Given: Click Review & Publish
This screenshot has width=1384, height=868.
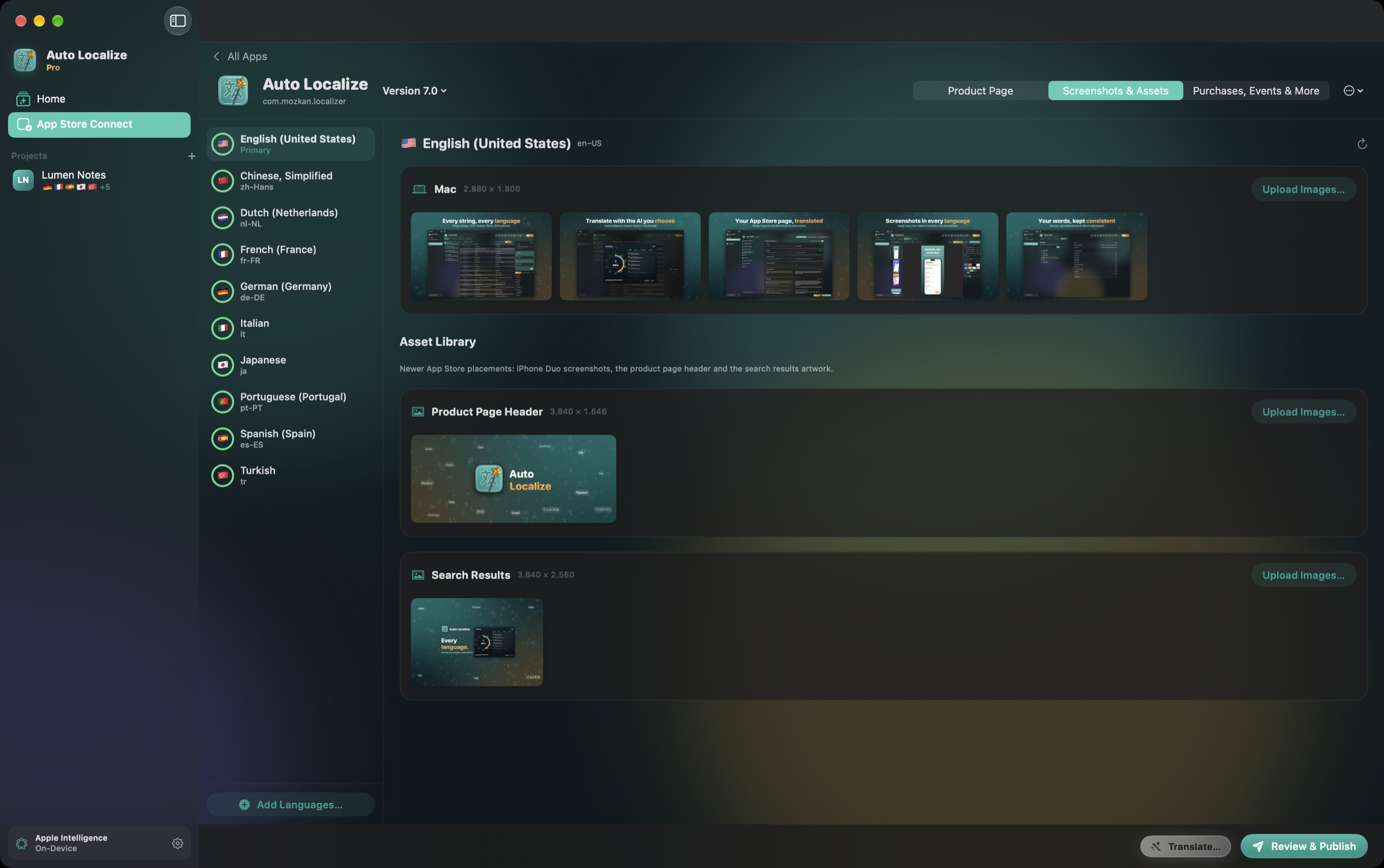Looking at the screenshot, I should (x=1303, y=846).
